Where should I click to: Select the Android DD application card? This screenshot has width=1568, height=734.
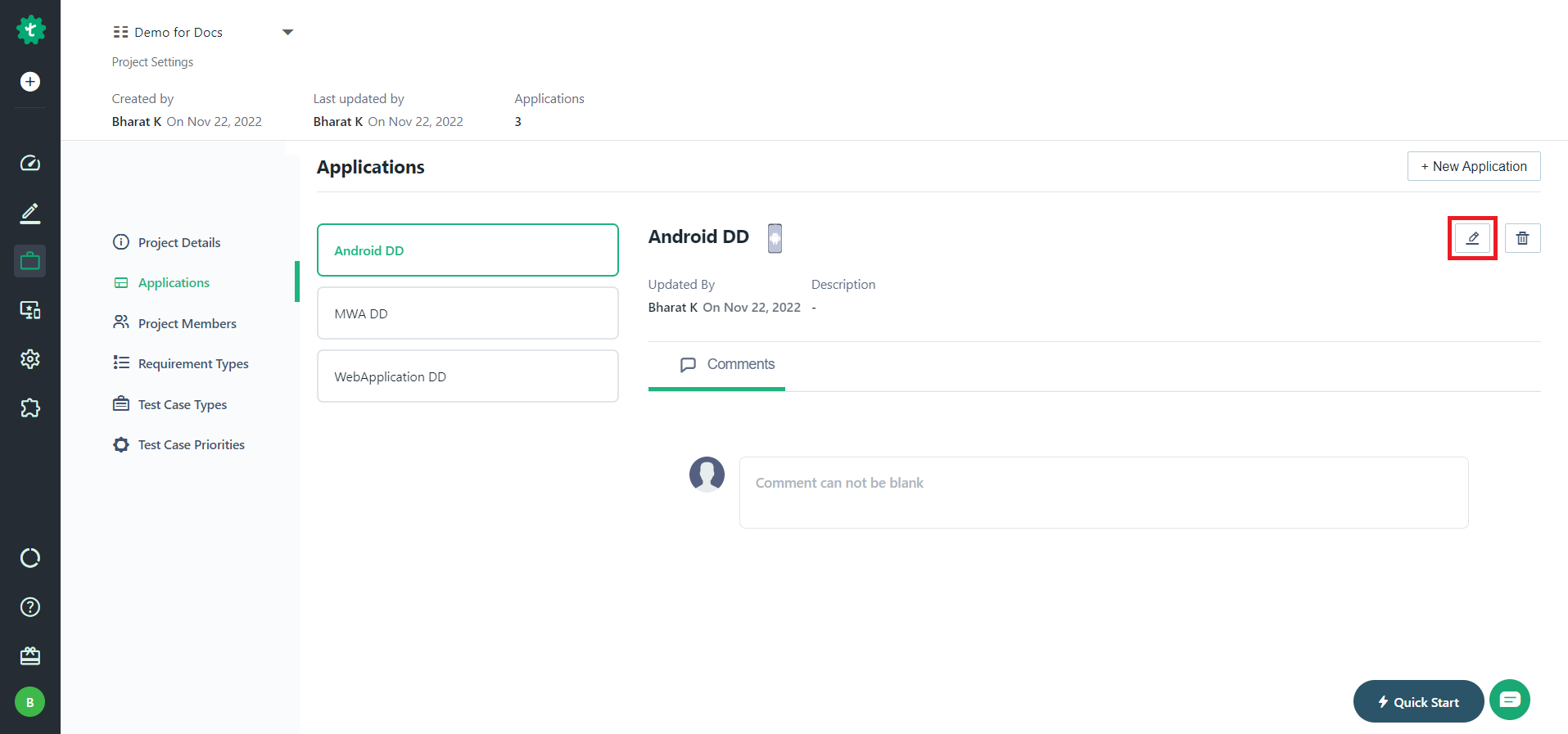[x=468, y=250]
